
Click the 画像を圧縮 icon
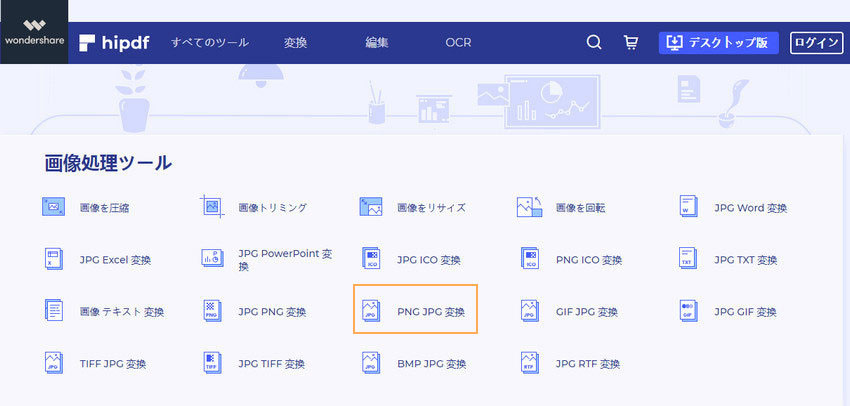pyautogui.click(x=54, y=207)
